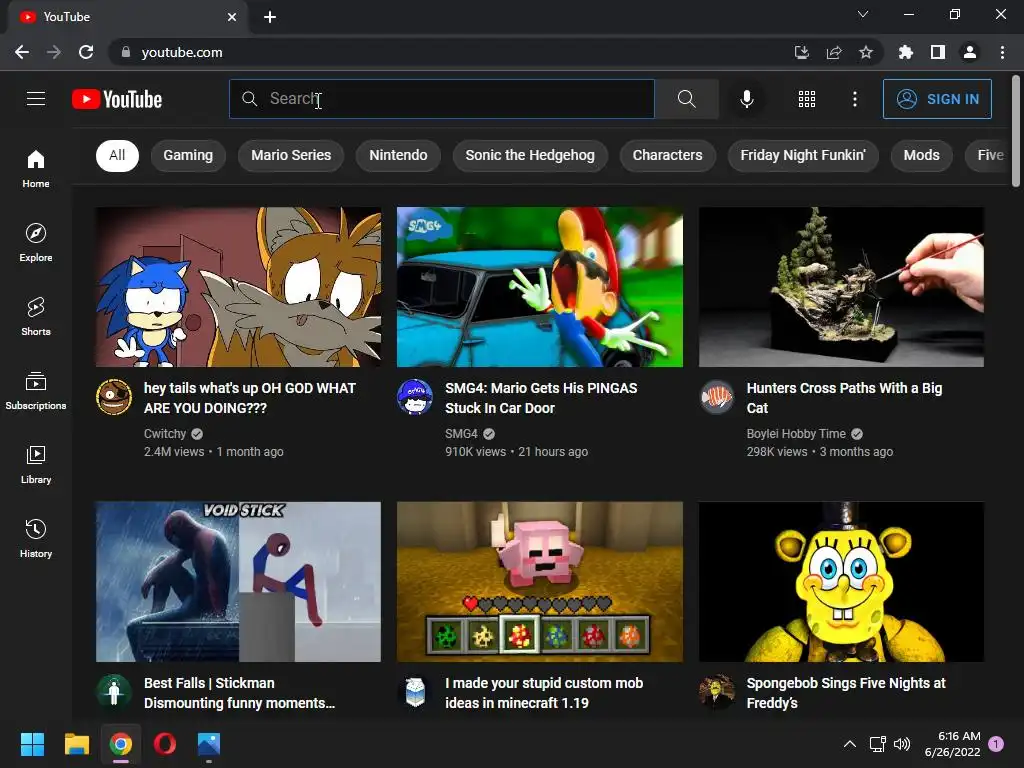Screen dimensions: 1024x768
Task: Open the YouTube apps grid
Action: [807, 99]
